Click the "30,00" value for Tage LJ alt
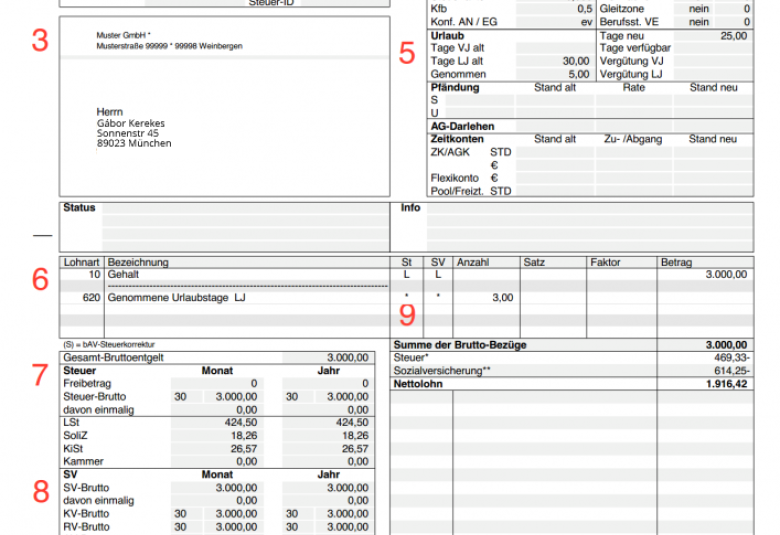The image size is (780, 535). (576, 61)
